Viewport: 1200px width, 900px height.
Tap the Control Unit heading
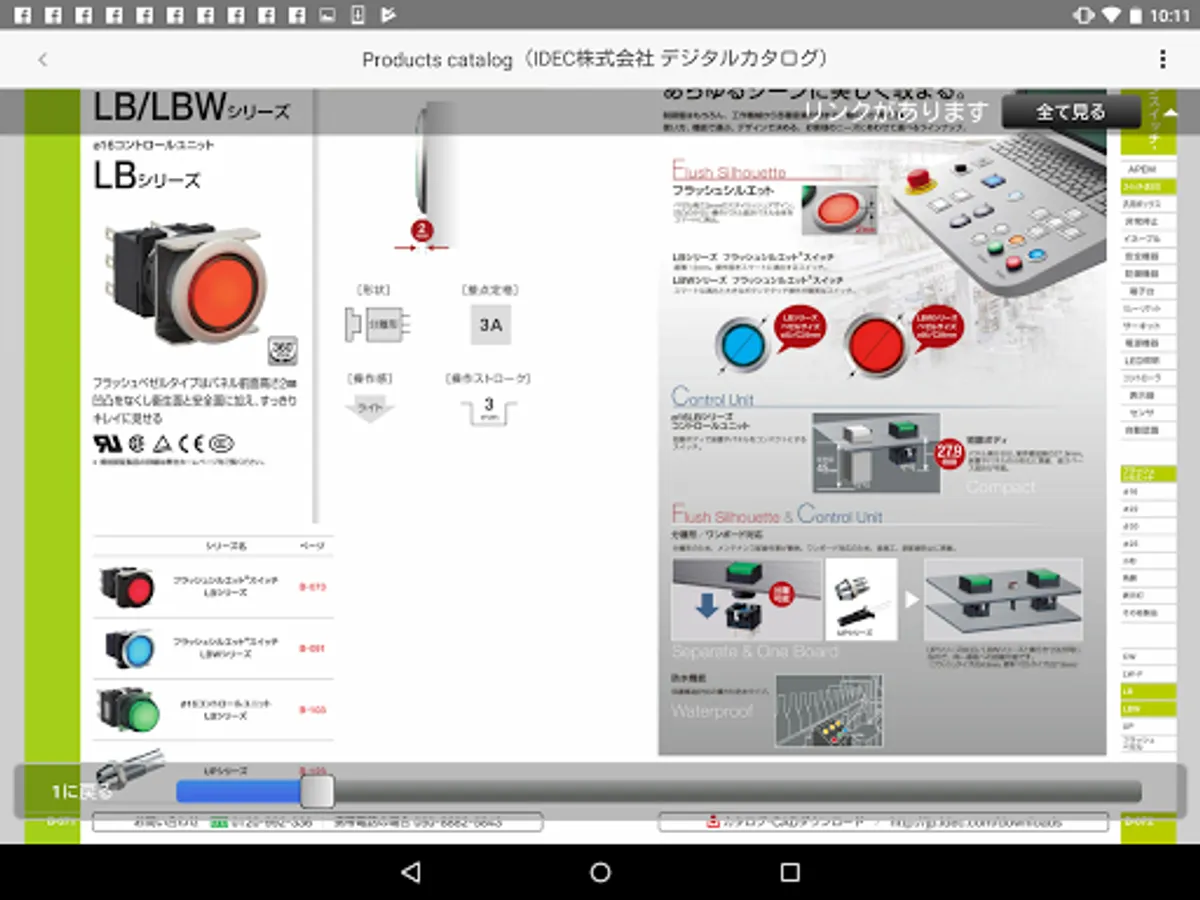click(x=713, y=398)
